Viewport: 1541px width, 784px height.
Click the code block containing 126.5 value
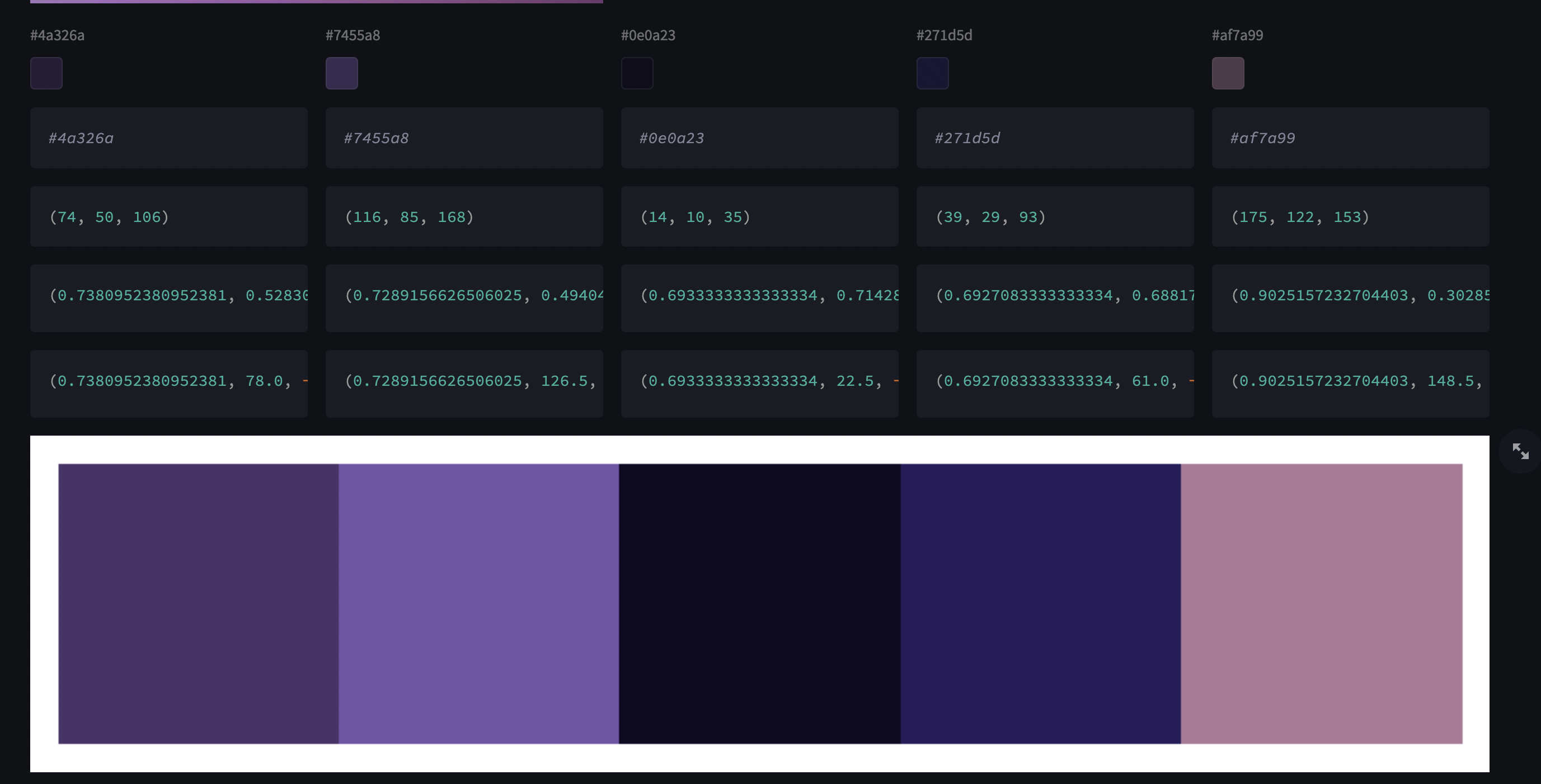[464, 383]
